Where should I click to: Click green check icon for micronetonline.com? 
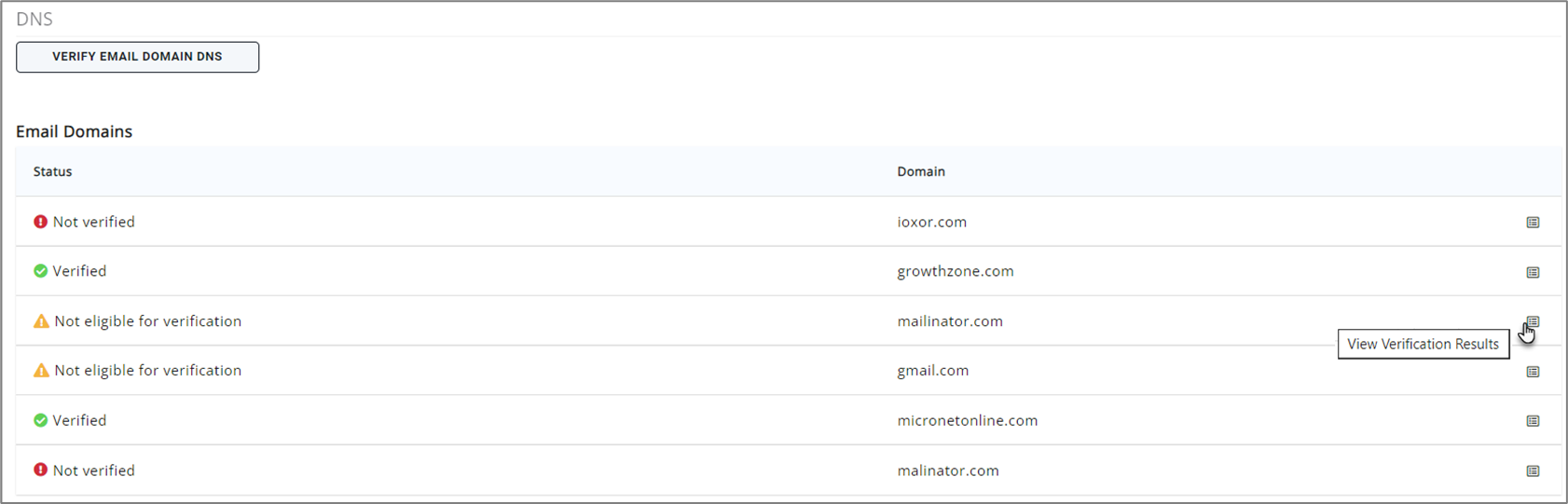click(40, 420)
